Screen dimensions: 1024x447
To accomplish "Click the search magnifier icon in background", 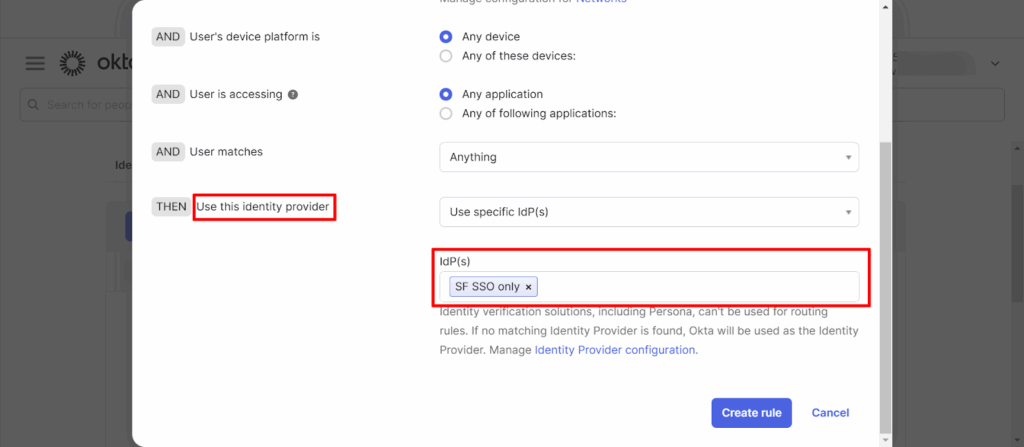I will (33, 105).
